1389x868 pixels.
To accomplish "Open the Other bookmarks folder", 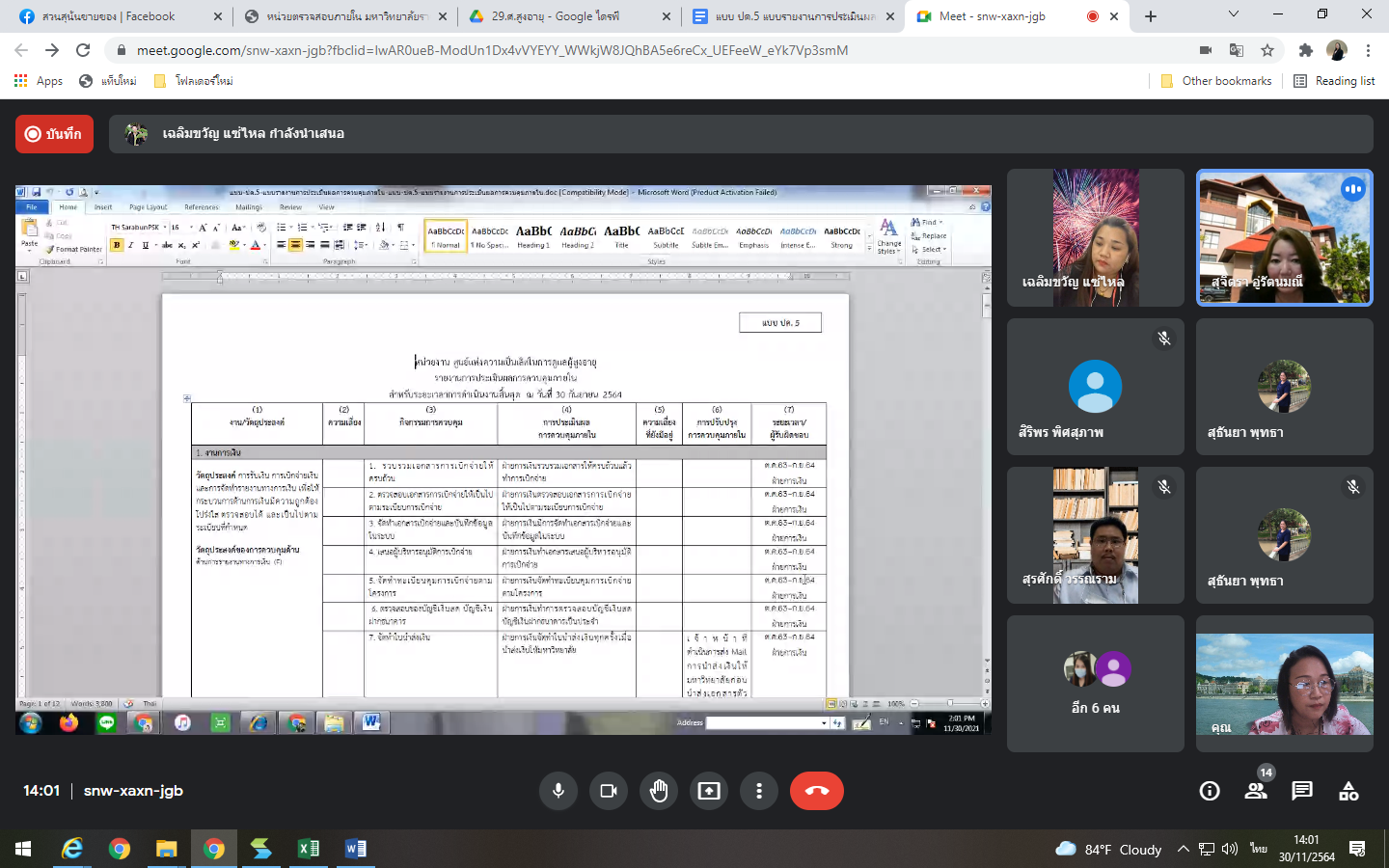I will (1215, 81).
